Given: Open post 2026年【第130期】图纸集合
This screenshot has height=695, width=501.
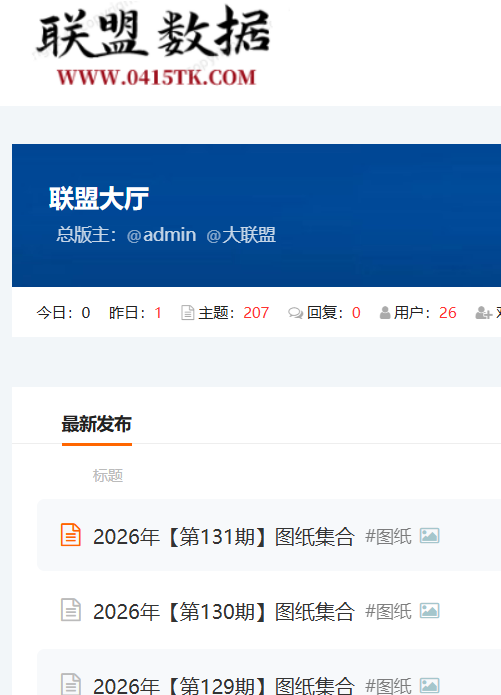Looking at the screenshot, I should tap(224, 611).
